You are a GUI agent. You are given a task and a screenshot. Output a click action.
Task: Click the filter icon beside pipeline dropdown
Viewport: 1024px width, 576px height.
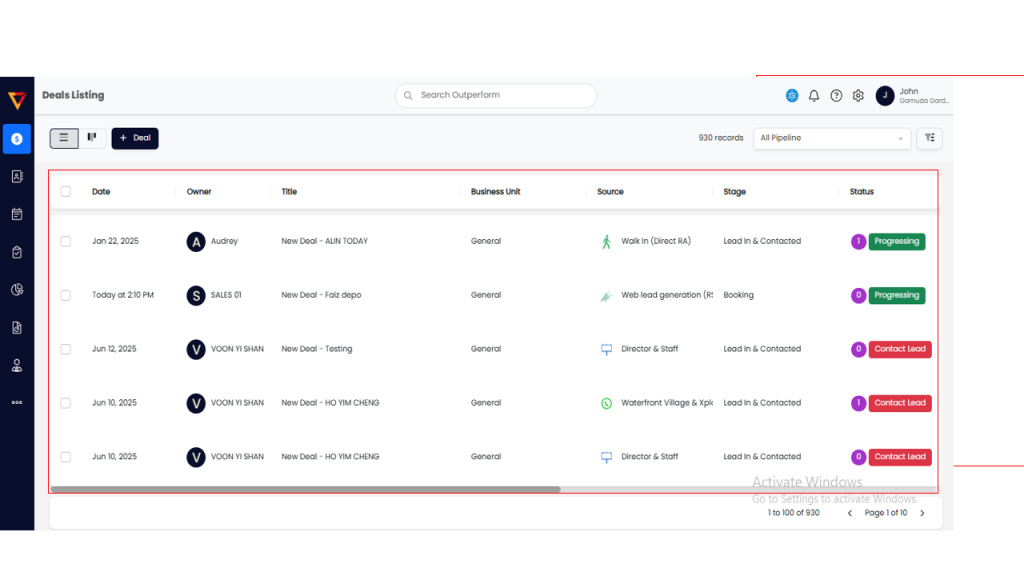click(x=929, y=138)
